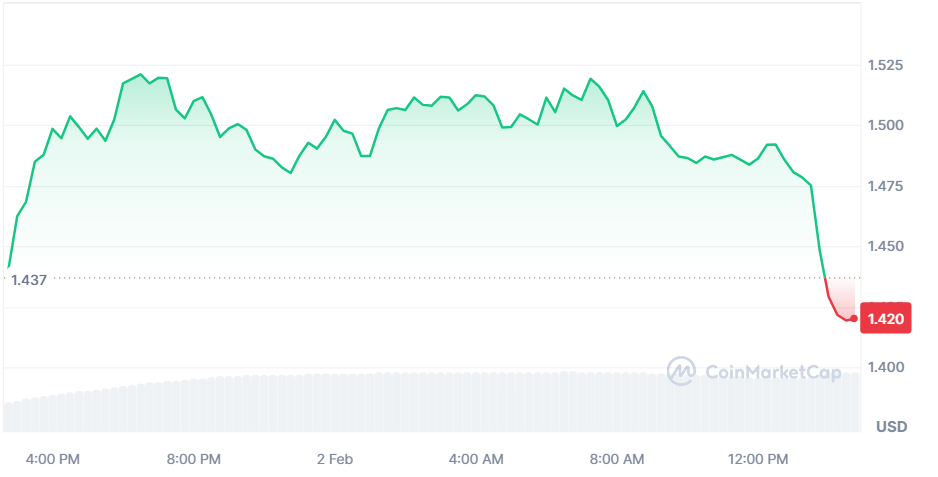
Task: Click the 1.525 price axis label
Action: [x=886, y=65]
